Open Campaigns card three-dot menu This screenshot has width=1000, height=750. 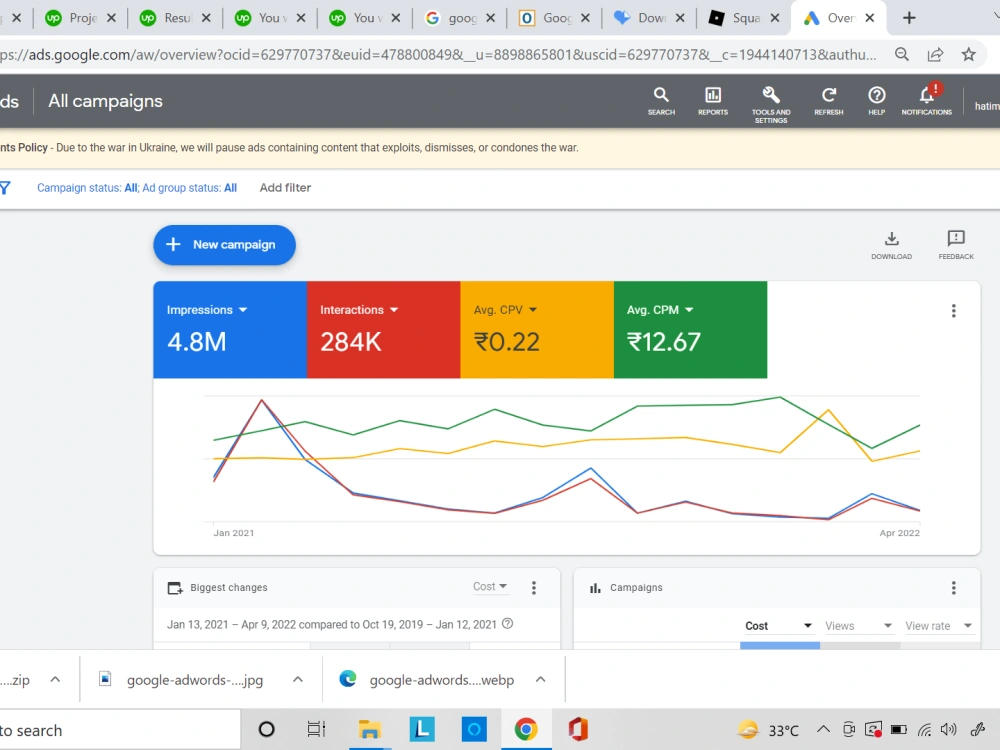click(x=953, y=587)
